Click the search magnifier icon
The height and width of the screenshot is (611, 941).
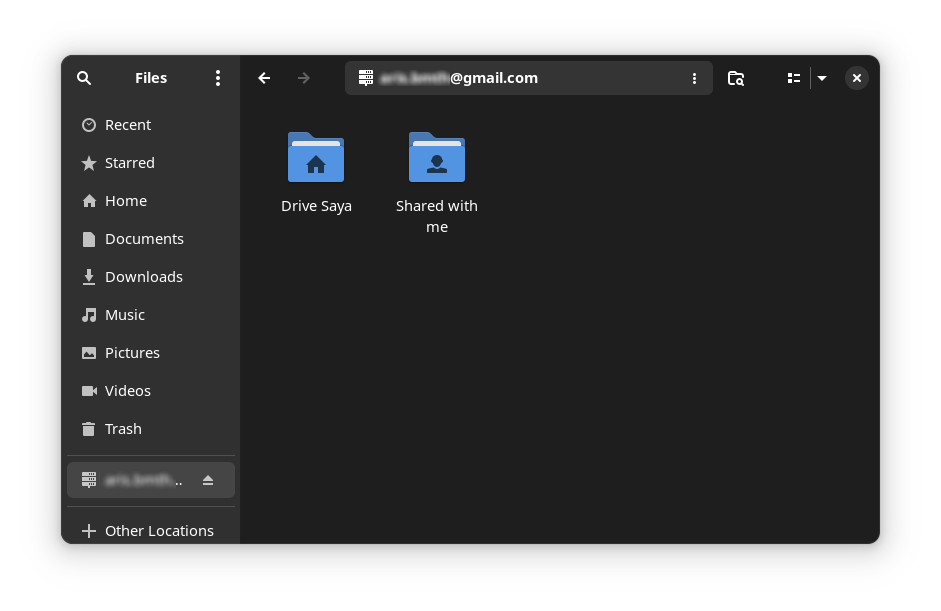tap(84, 78)
